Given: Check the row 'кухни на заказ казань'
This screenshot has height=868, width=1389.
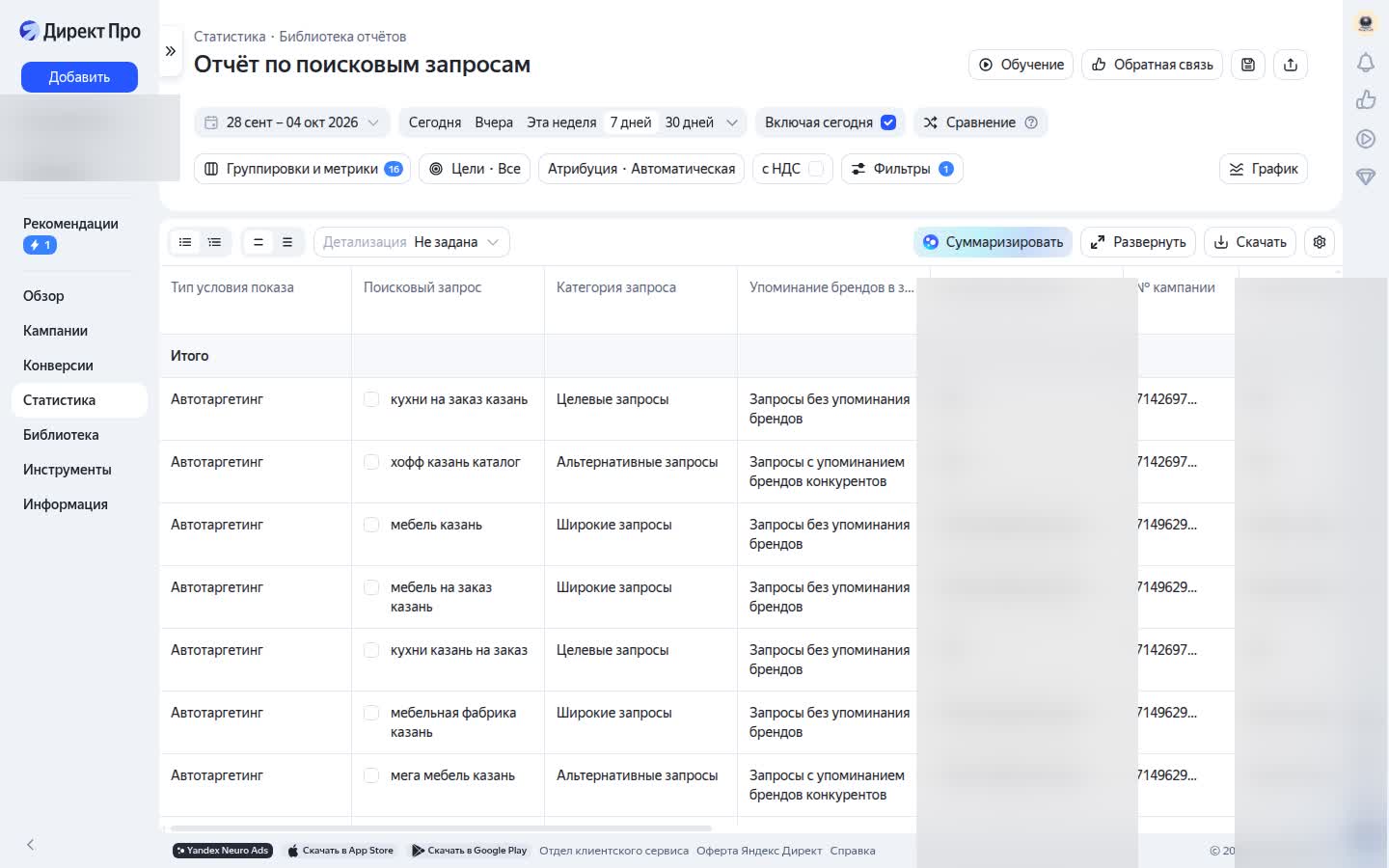Looking at the screenshot, I should coord(371,399).
